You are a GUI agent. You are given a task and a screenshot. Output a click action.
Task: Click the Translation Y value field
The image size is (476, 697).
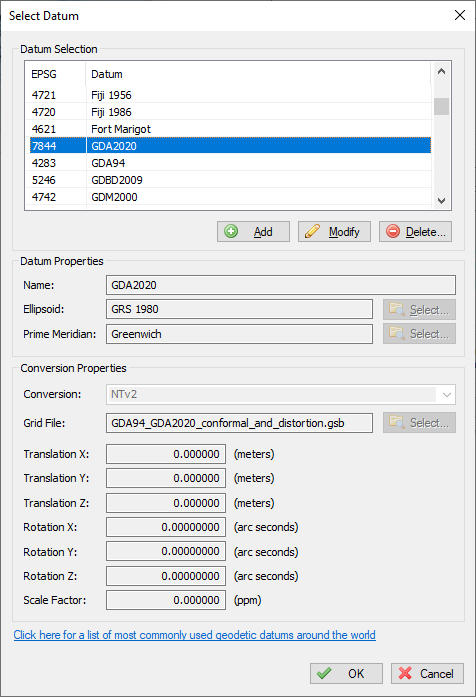tap(166, 478)
